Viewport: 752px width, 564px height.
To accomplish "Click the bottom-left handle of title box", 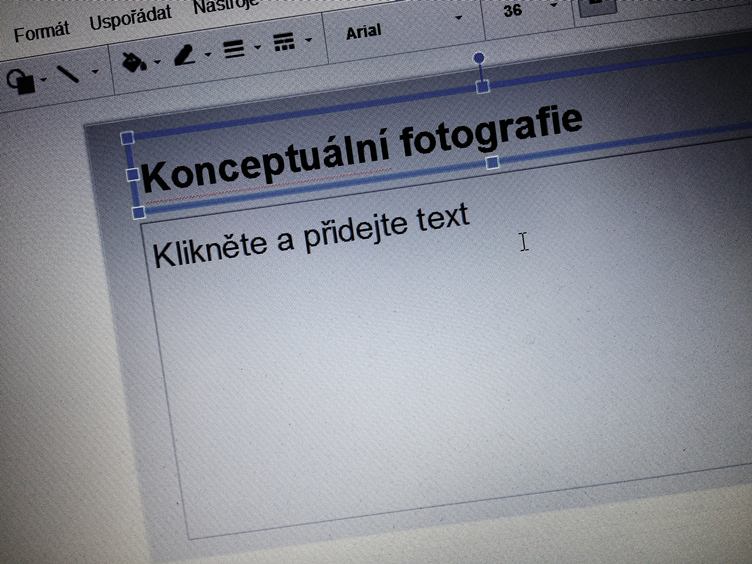I will click(x=139, y=212).
